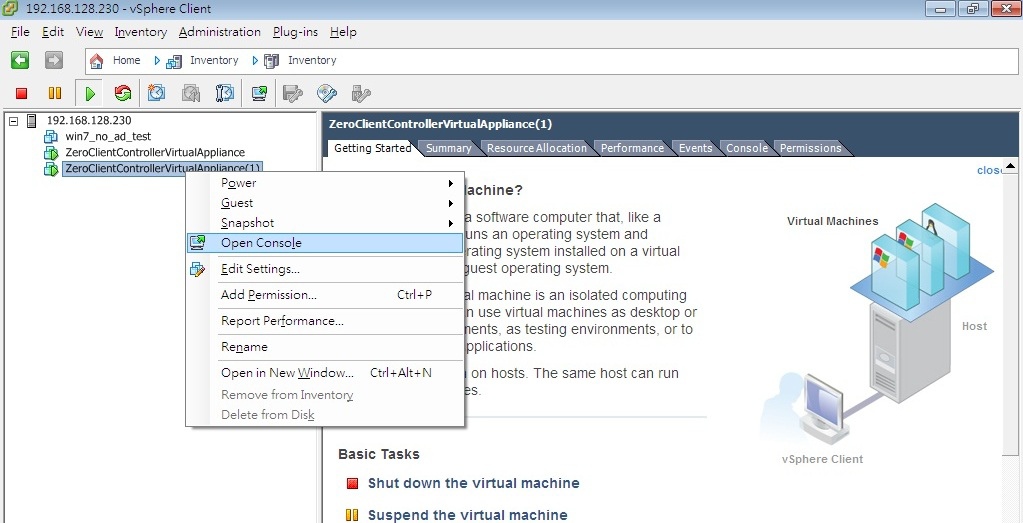Viewport: 1023px width, 523px height.
Task: Open the Administration menu
Action: point(220,32)
